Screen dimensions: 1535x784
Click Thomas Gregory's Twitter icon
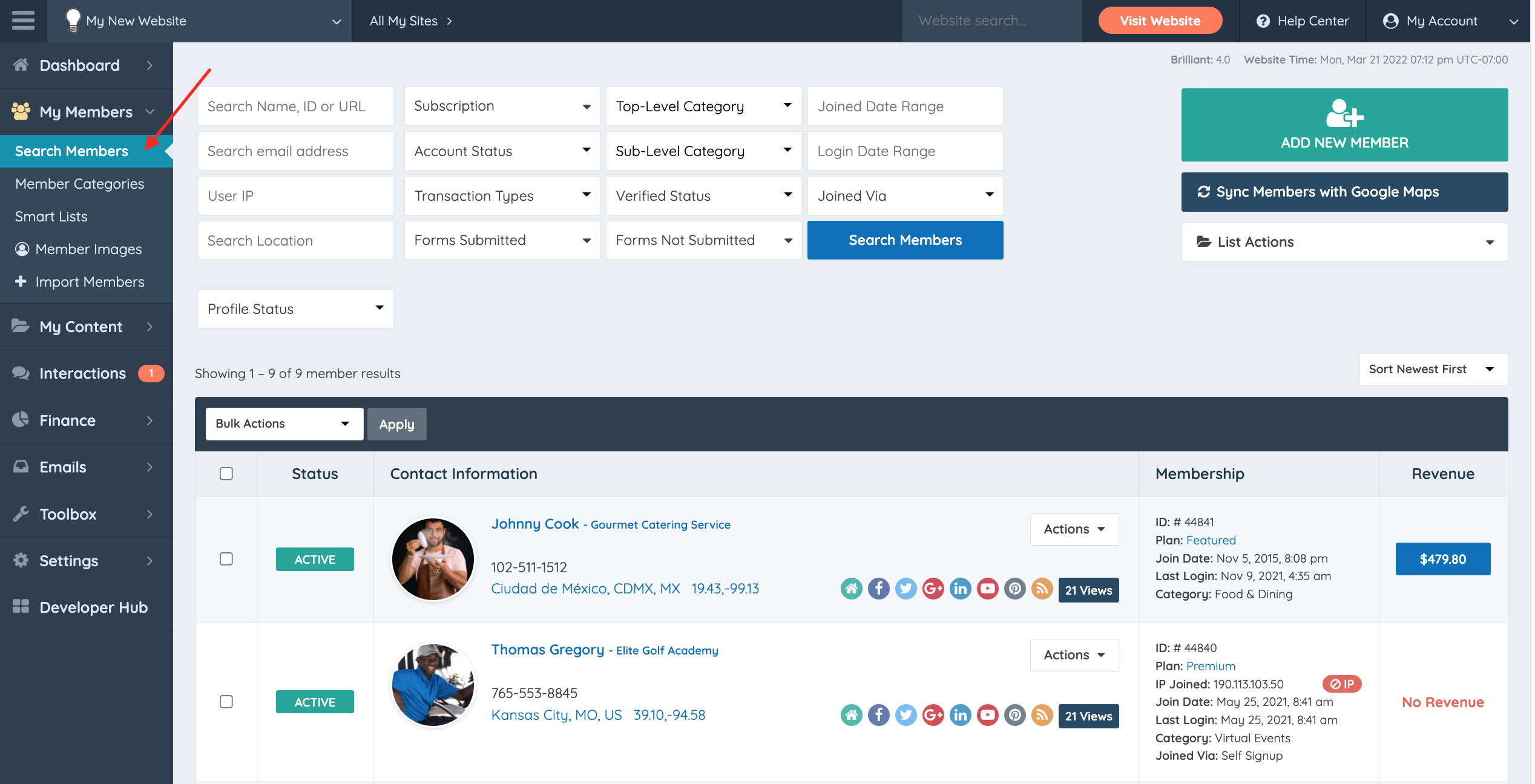pyautogui.click(x=906, y=715)
